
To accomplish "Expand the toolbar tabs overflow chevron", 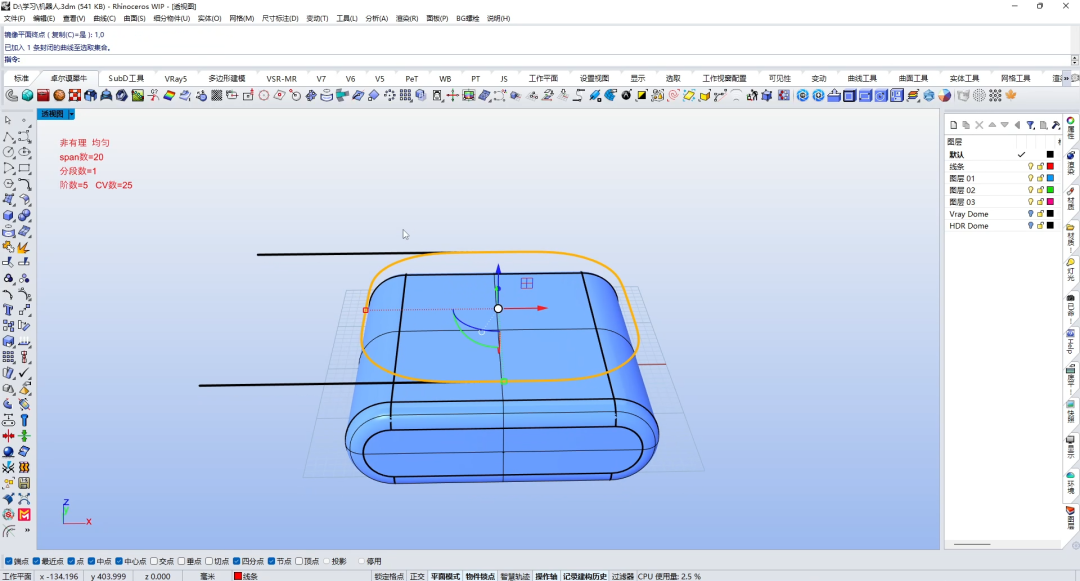I will 1067,78.
